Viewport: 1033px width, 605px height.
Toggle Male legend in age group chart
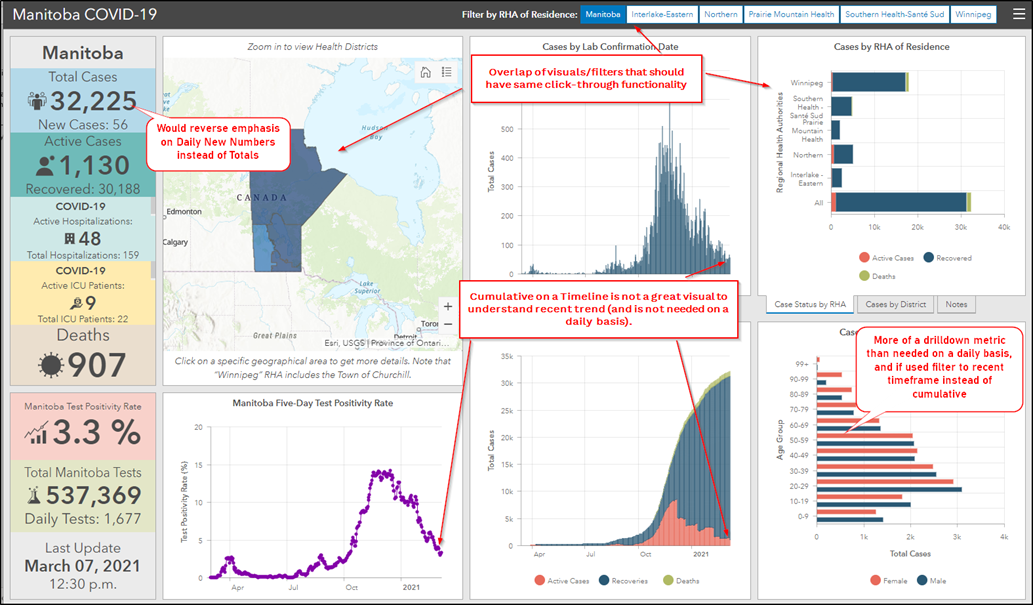[x=932, y=581]
